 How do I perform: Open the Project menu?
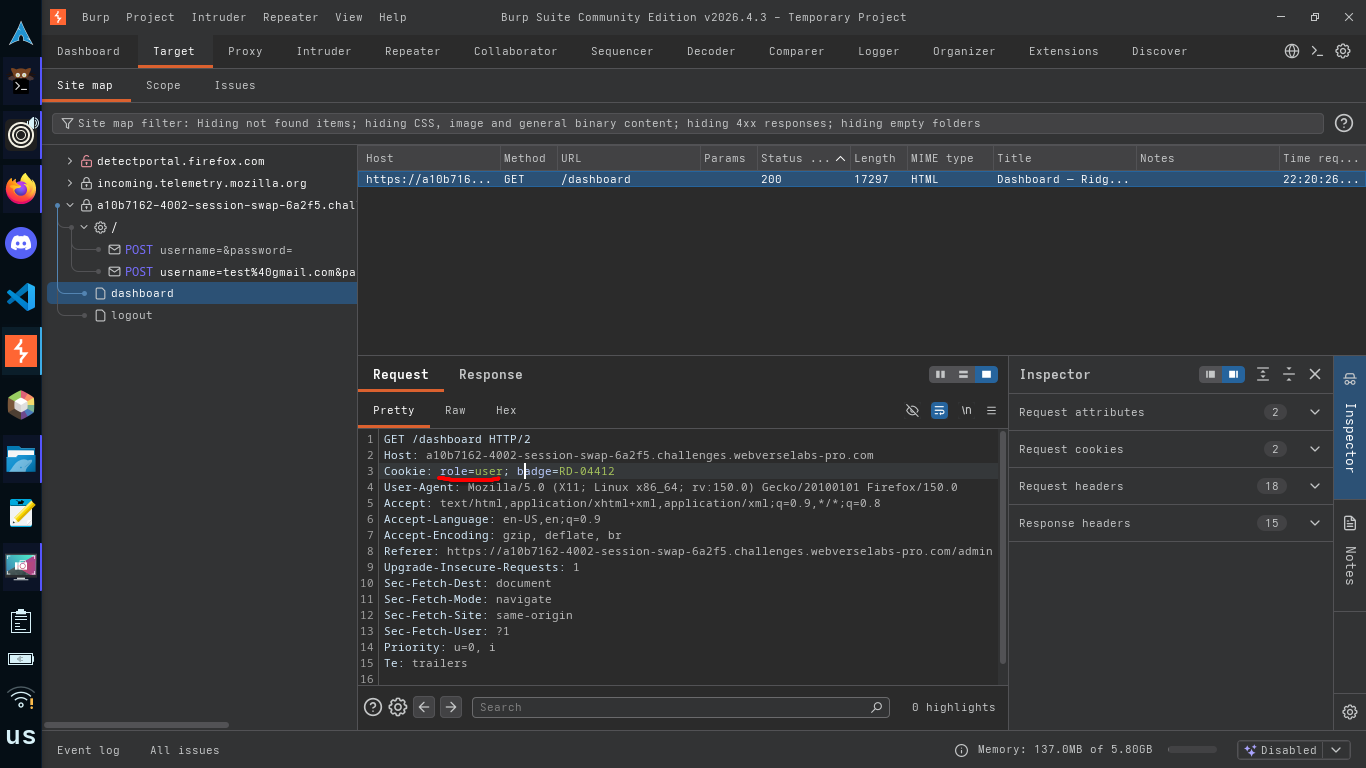pyautogui.click(x=150, y=17)
